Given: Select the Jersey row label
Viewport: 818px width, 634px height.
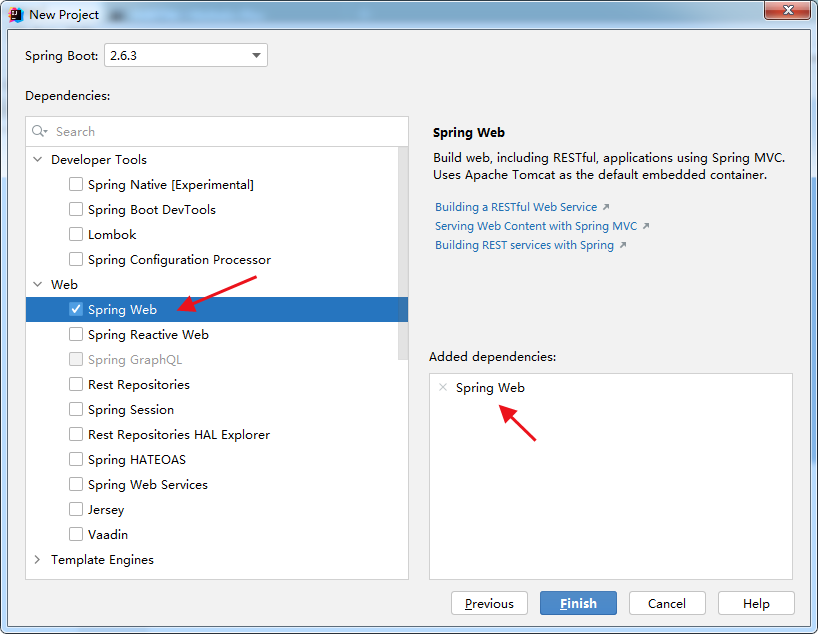Looking at the screenshot, I should (106, 509).
